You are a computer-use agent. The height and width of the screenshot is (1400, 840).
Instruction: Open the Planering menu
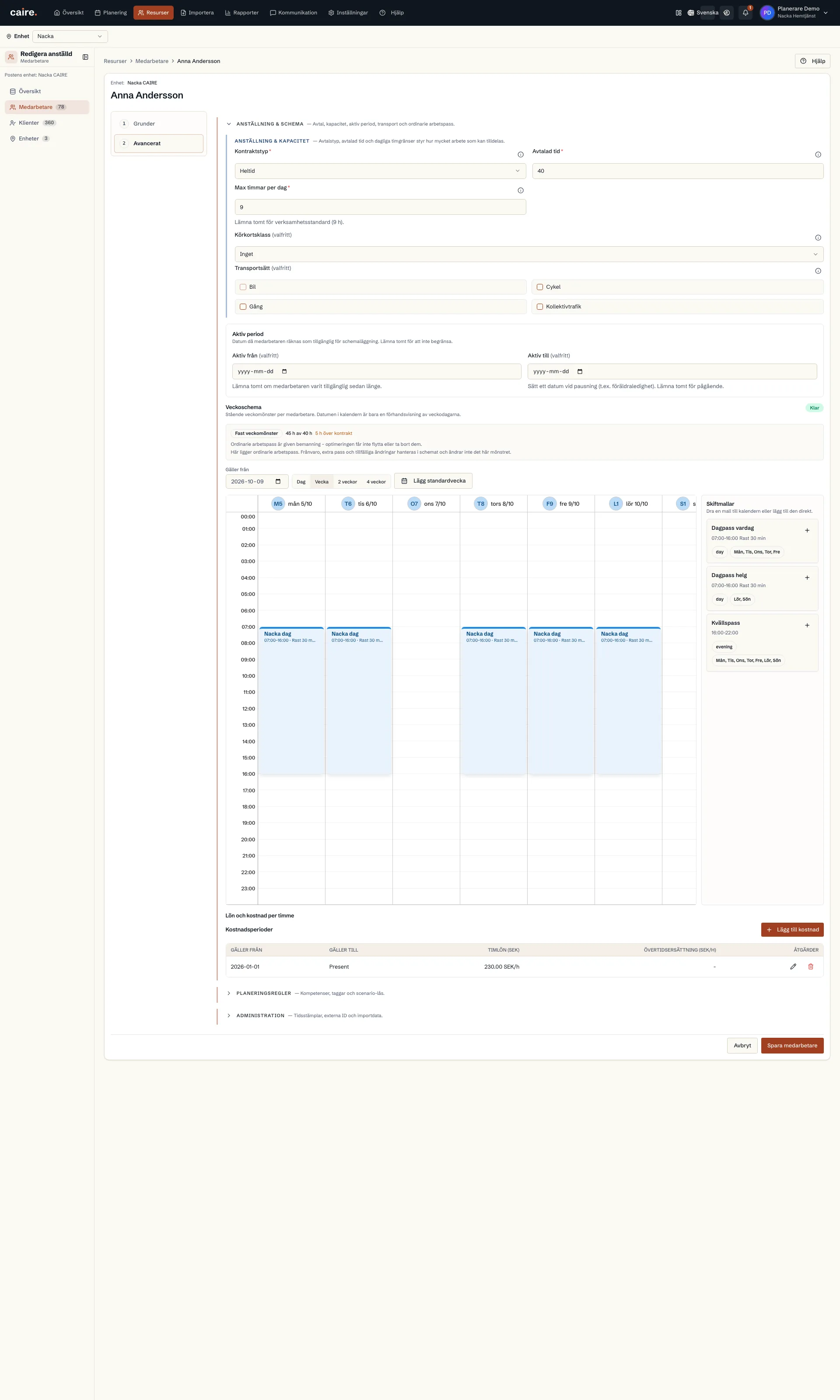coord(111,12)
